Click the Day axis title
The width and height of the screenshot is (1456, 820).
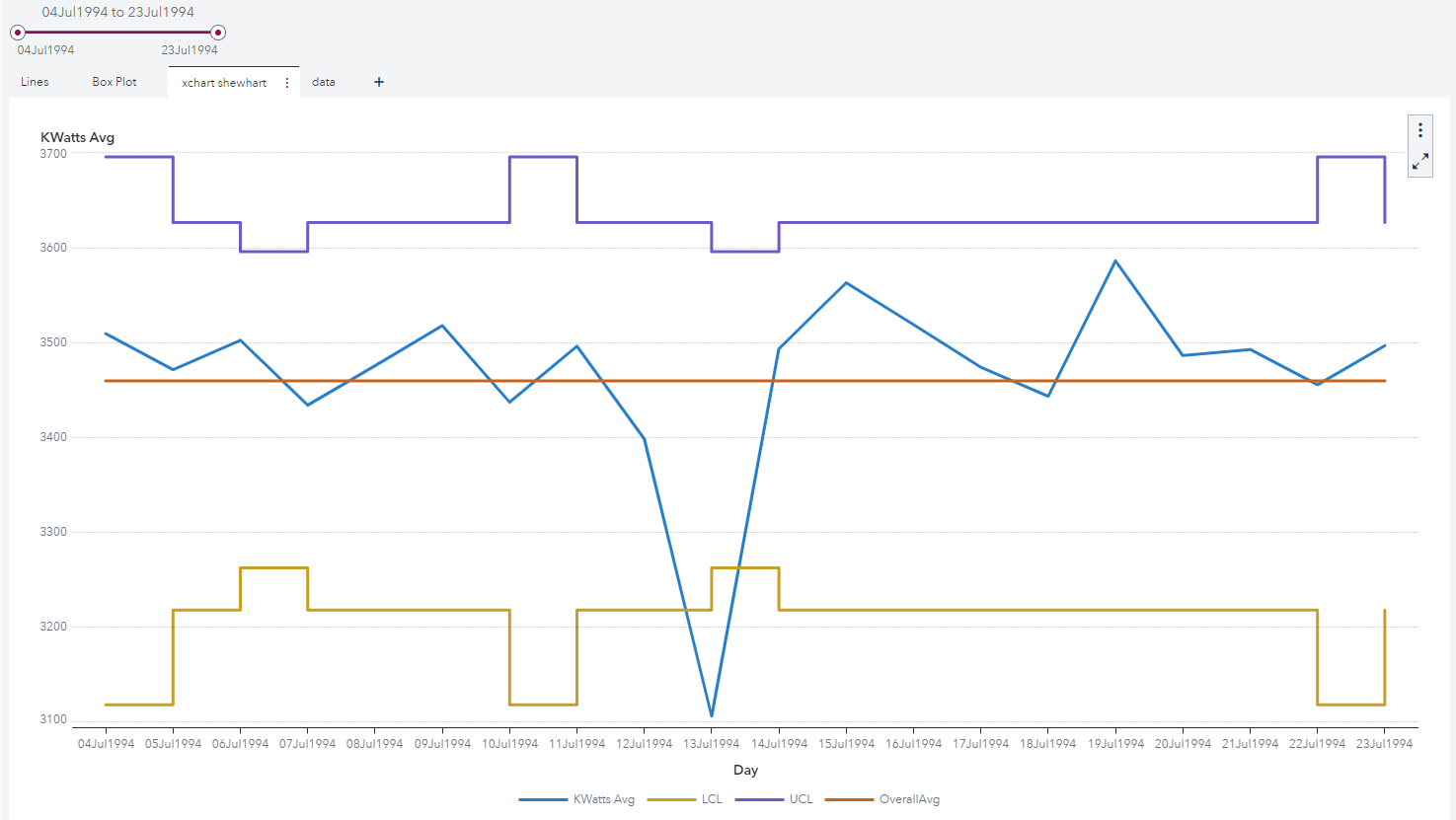tap(745, 770)
